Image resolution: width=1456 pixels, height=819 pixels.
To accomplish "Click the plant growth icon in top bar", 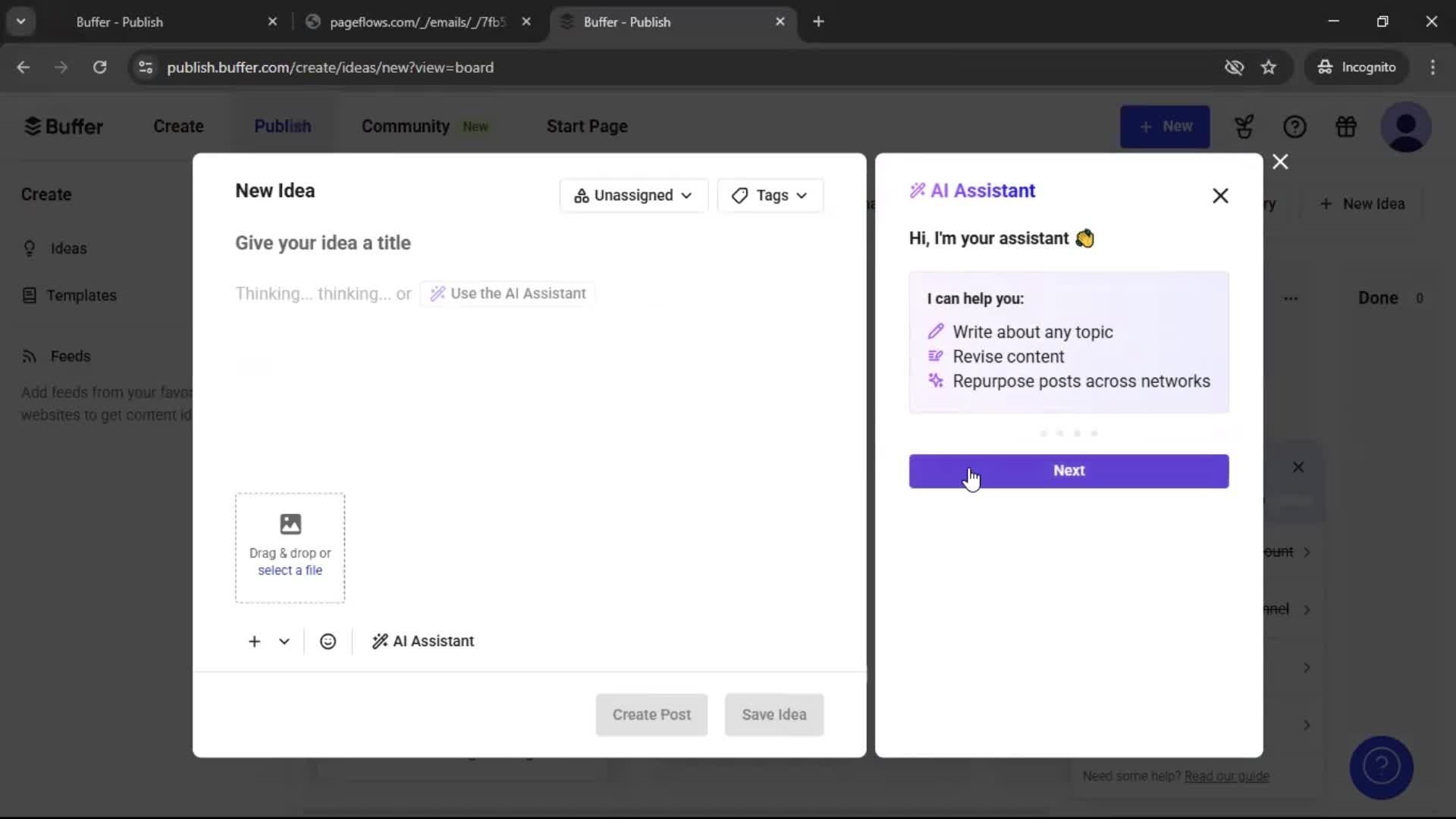I will point(1244,127).
